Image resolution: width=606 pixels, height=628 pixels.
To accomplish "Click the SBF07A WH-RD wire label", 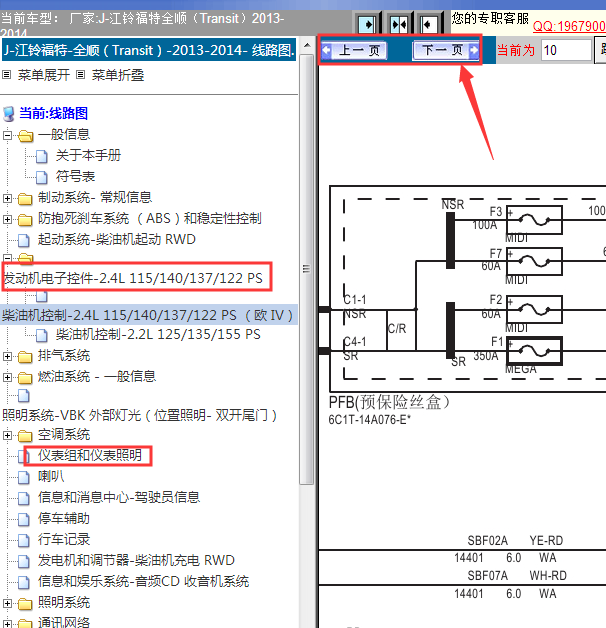I will [x=517, y=576].
